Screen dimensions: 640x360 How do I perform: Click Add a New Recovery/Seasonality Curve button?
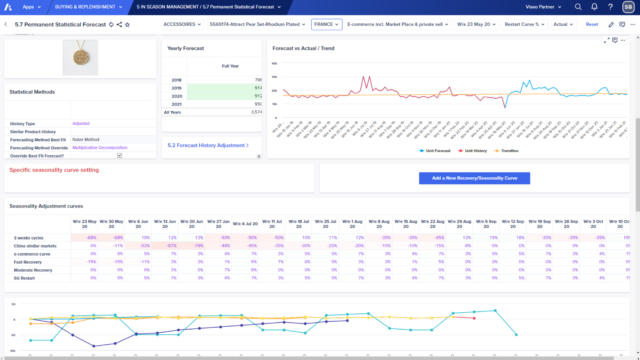474,178
